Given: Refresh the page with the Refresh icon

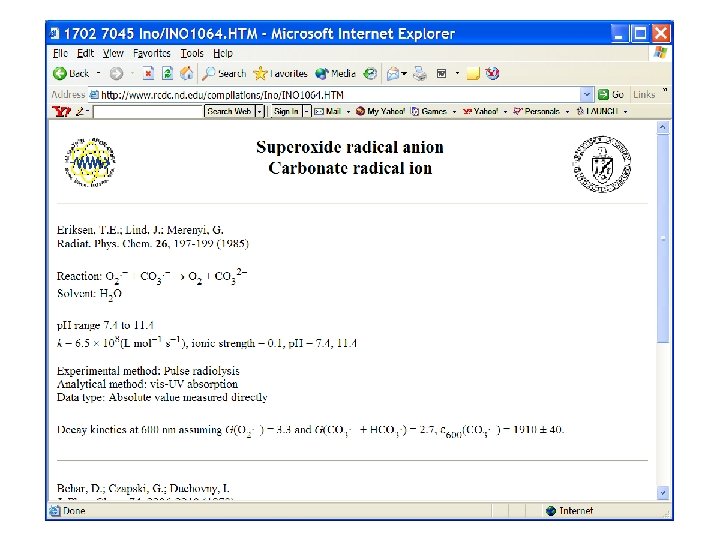Looking at the screenshot, I should (x=167, y=73).
